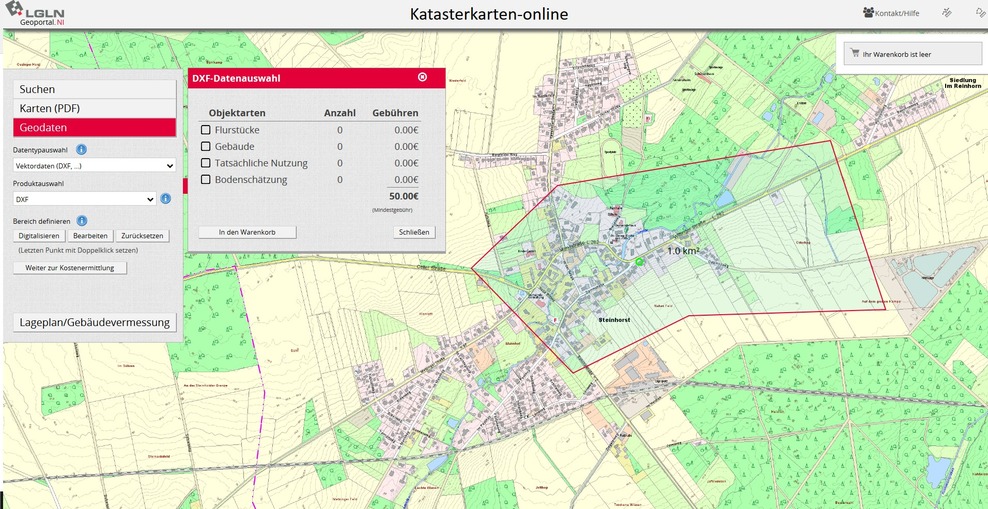988x509 pixels.
Task: Tick the Gebäude checkbox
Action: point(206,147)
